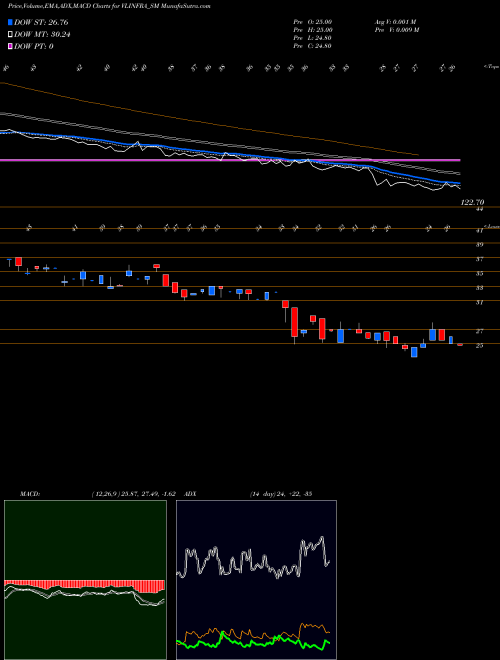
Task: Click the magenta DOW PT legend swatch
Action: [x=10, y=46]
